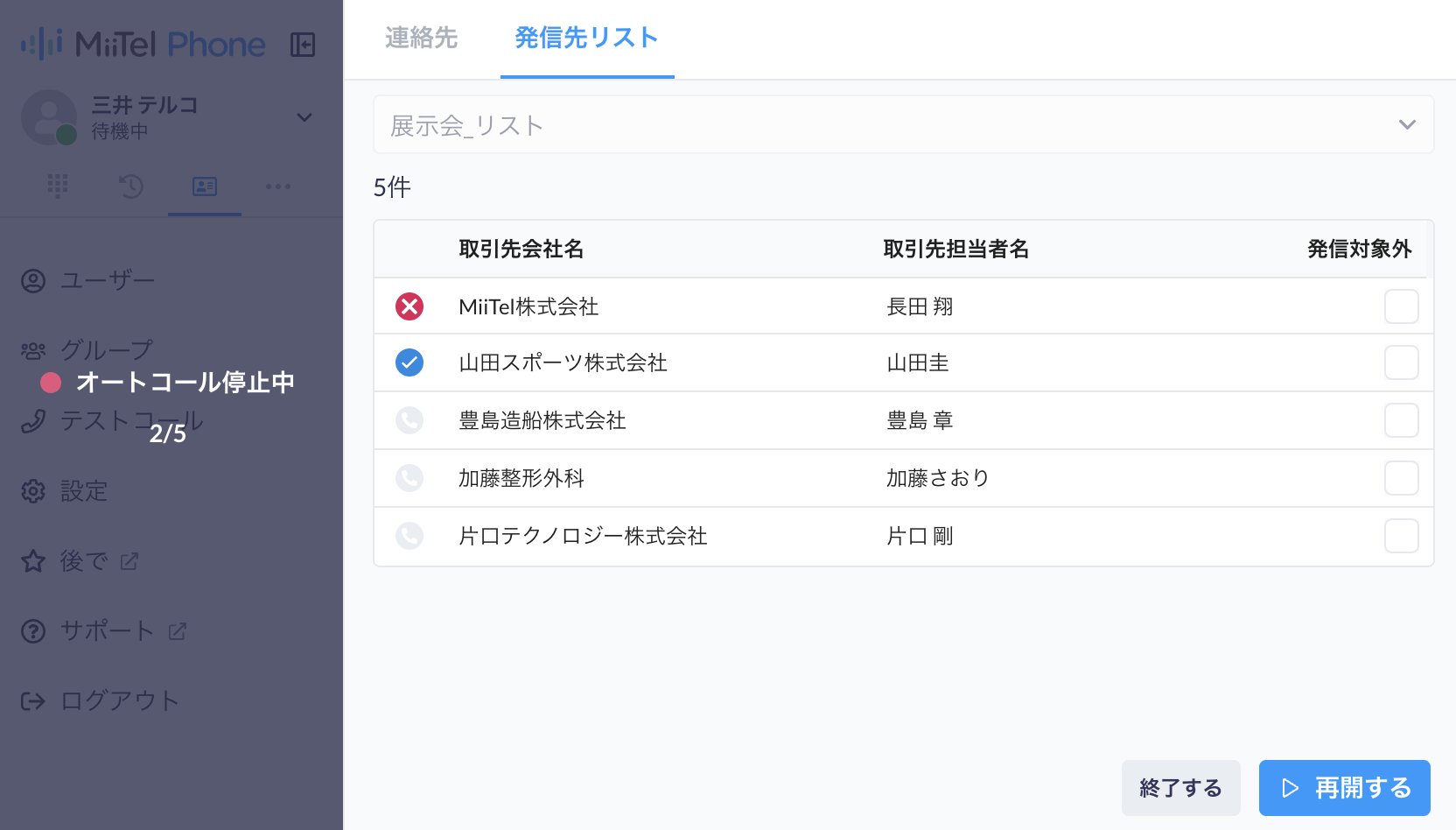Image resolution: width=1456 pixels, height=830 pixels.
Task: Select the 片口テクノロジー株式会社 company name
Action: 583,536
